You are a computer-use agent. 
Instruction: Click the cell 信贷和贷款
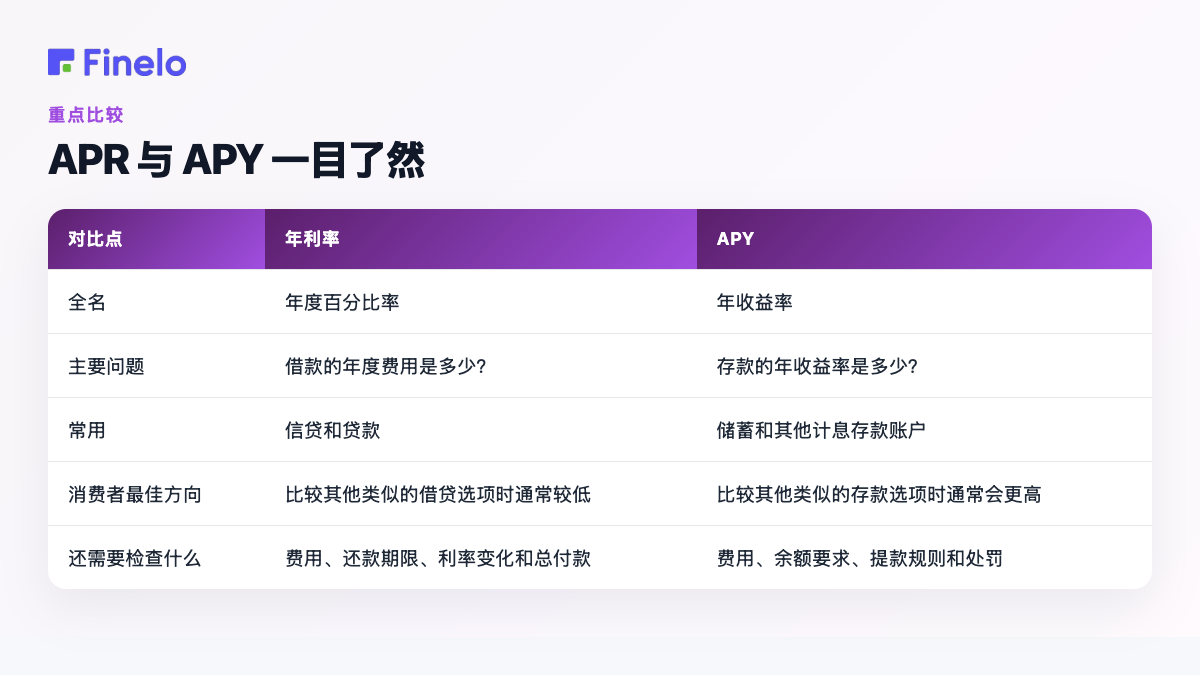(332, 430)
